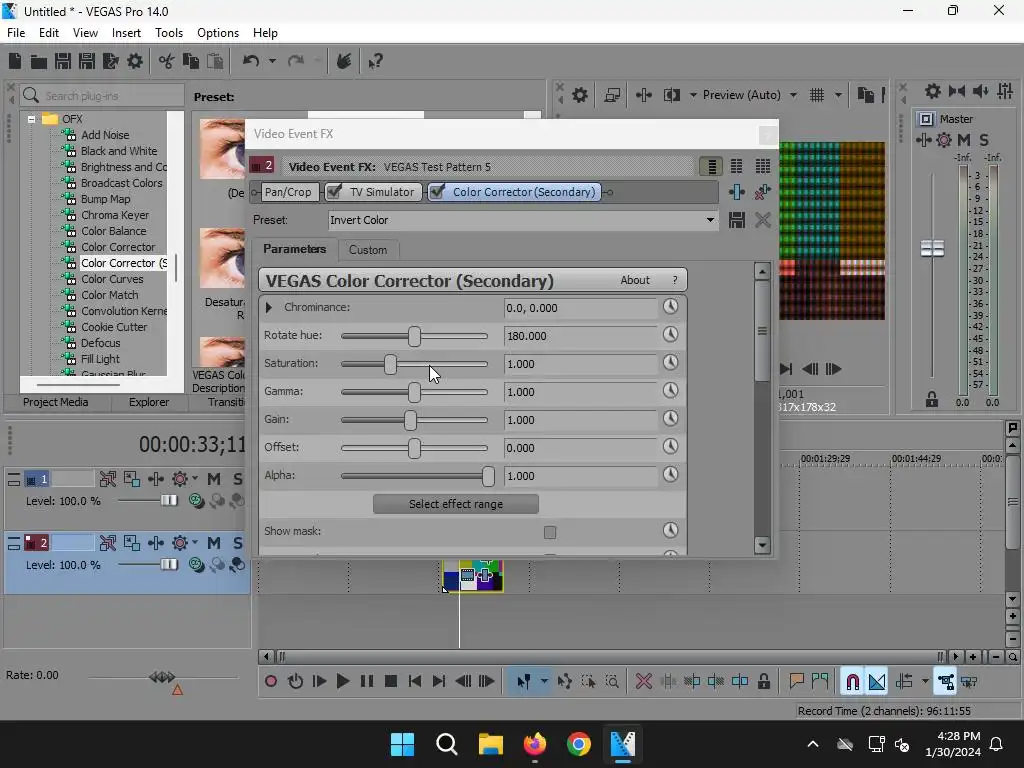This screenshot has width=1024, height=768.
Task: Click the Split Screen View icon in preview
Action: [x=672, y=95]
